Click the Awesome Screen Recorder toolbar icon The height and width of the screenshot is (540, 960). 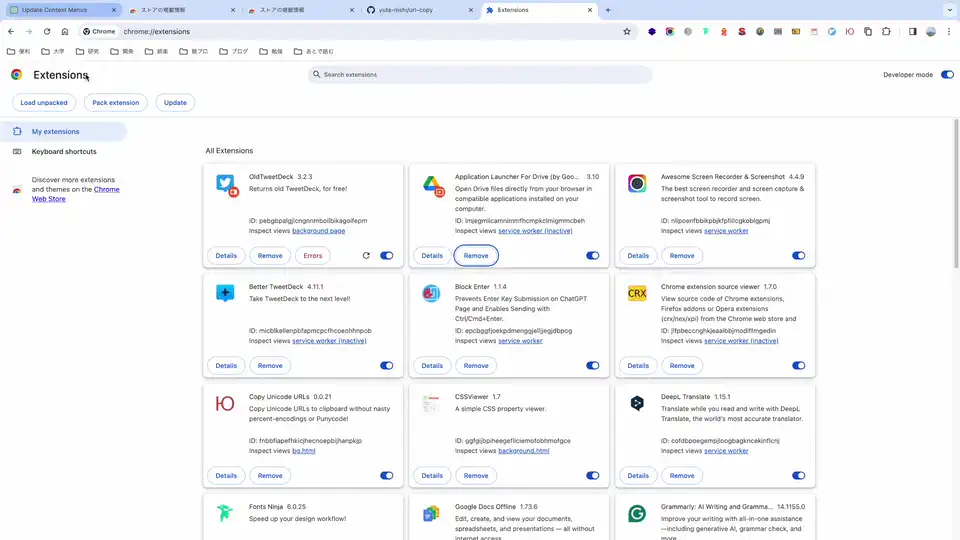[x=670, y=32]
